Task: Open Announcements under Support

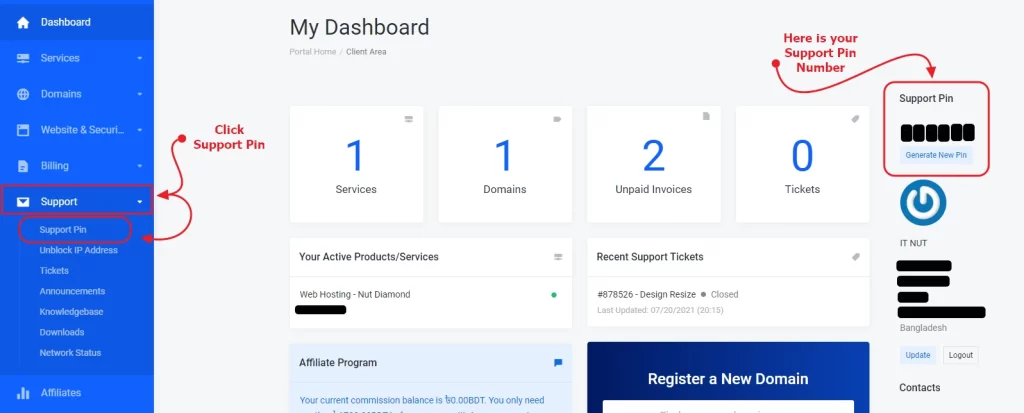Action: click(72, 291)
